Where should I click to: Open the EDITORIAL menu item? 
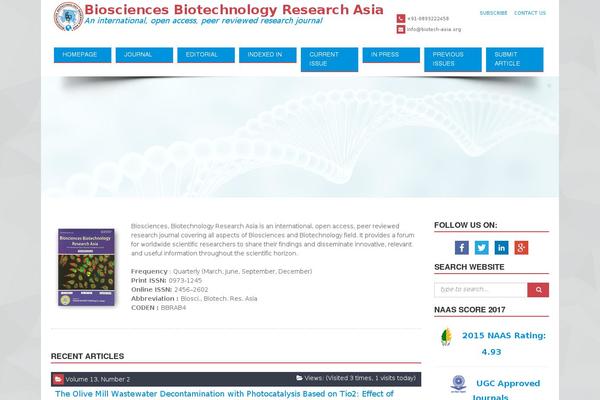click(x=206, y=55)
